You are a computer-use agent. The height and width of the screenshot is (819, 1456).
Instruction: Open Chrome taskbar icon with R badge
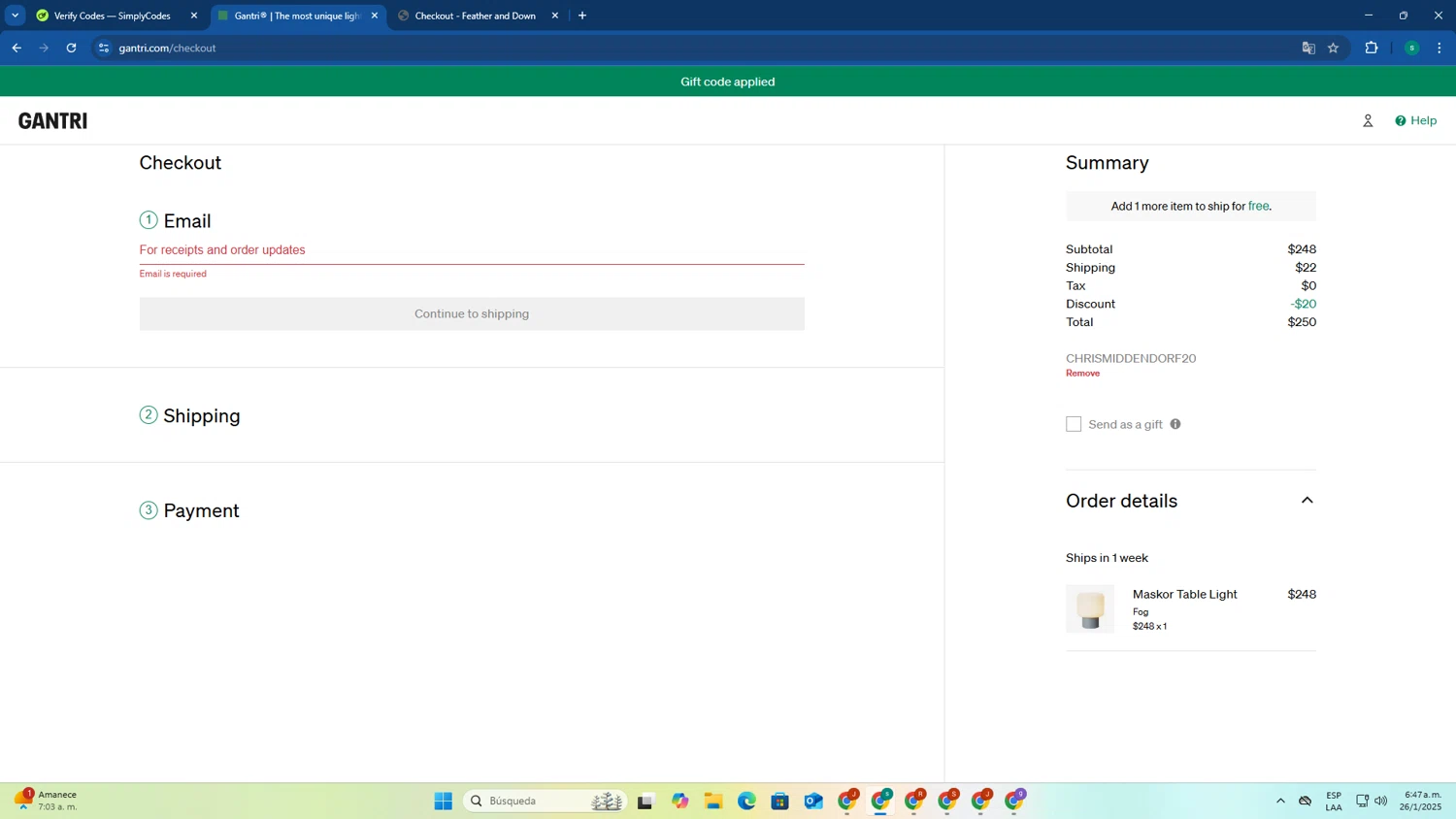914,801
